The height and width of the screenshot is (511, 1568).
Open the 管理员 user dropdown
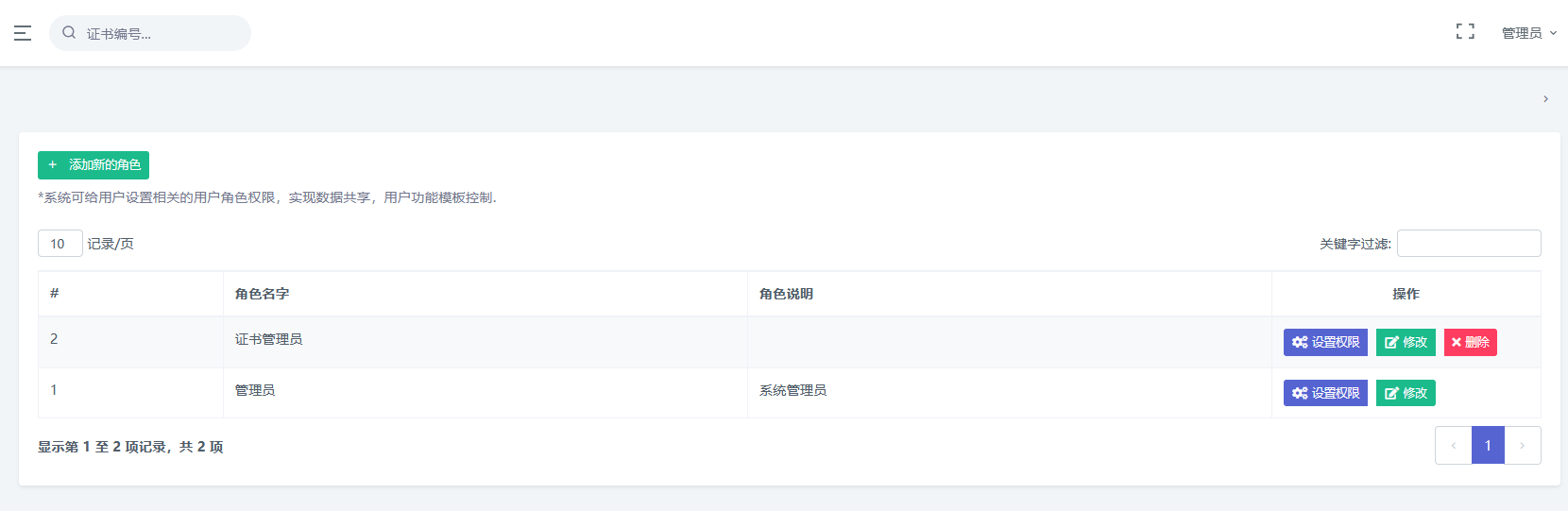pyautogui.click(x=1529, y=33)
